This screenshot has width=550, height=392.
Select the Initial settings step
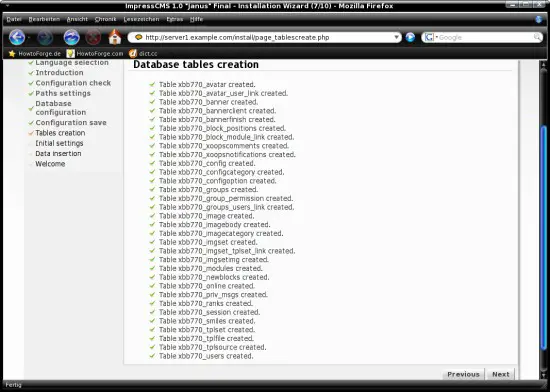click(x=59, y=143)
